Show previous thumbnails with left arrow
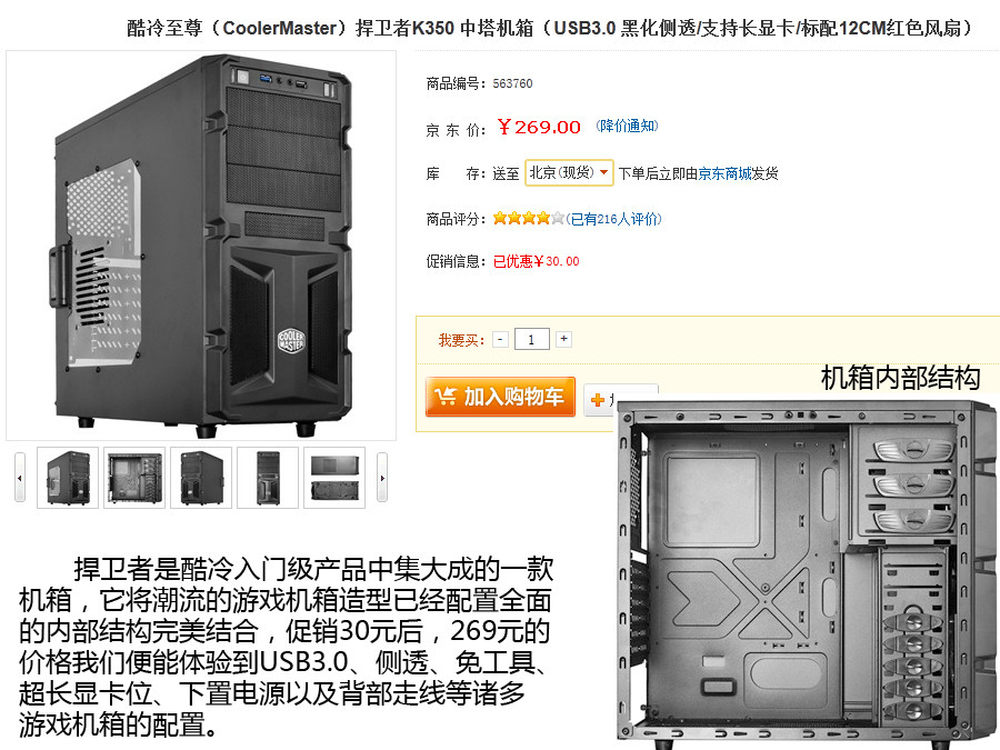Image resolution: width=1000 pixels, height=750 pixels. coord(20,478)
